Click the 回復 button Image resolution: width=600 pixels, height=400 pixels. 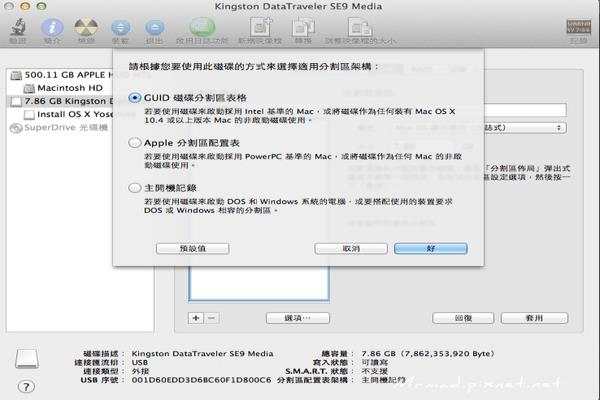[463, 318]
